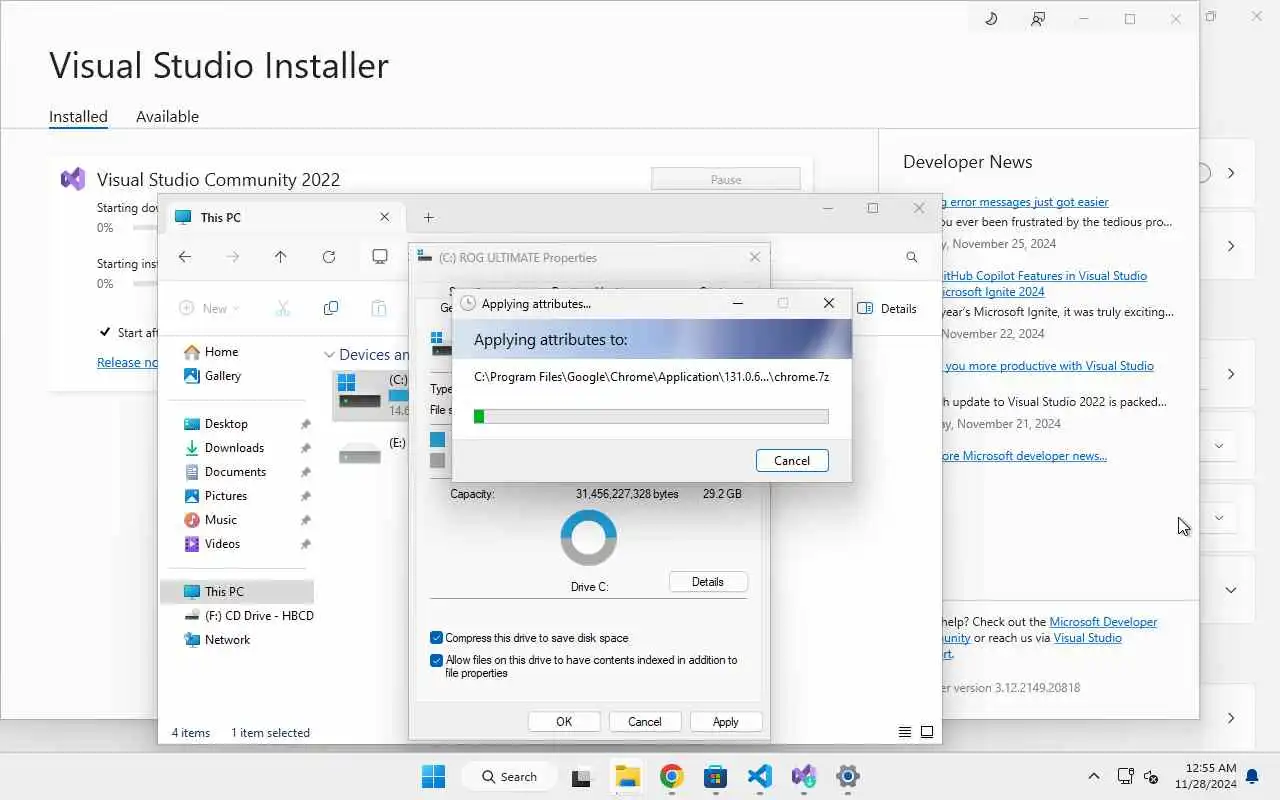Image resolution: width=1280 pixels, height=800 pixels.
Task: Select the (C:) drive icon
Action: click(x=358, y=391)
